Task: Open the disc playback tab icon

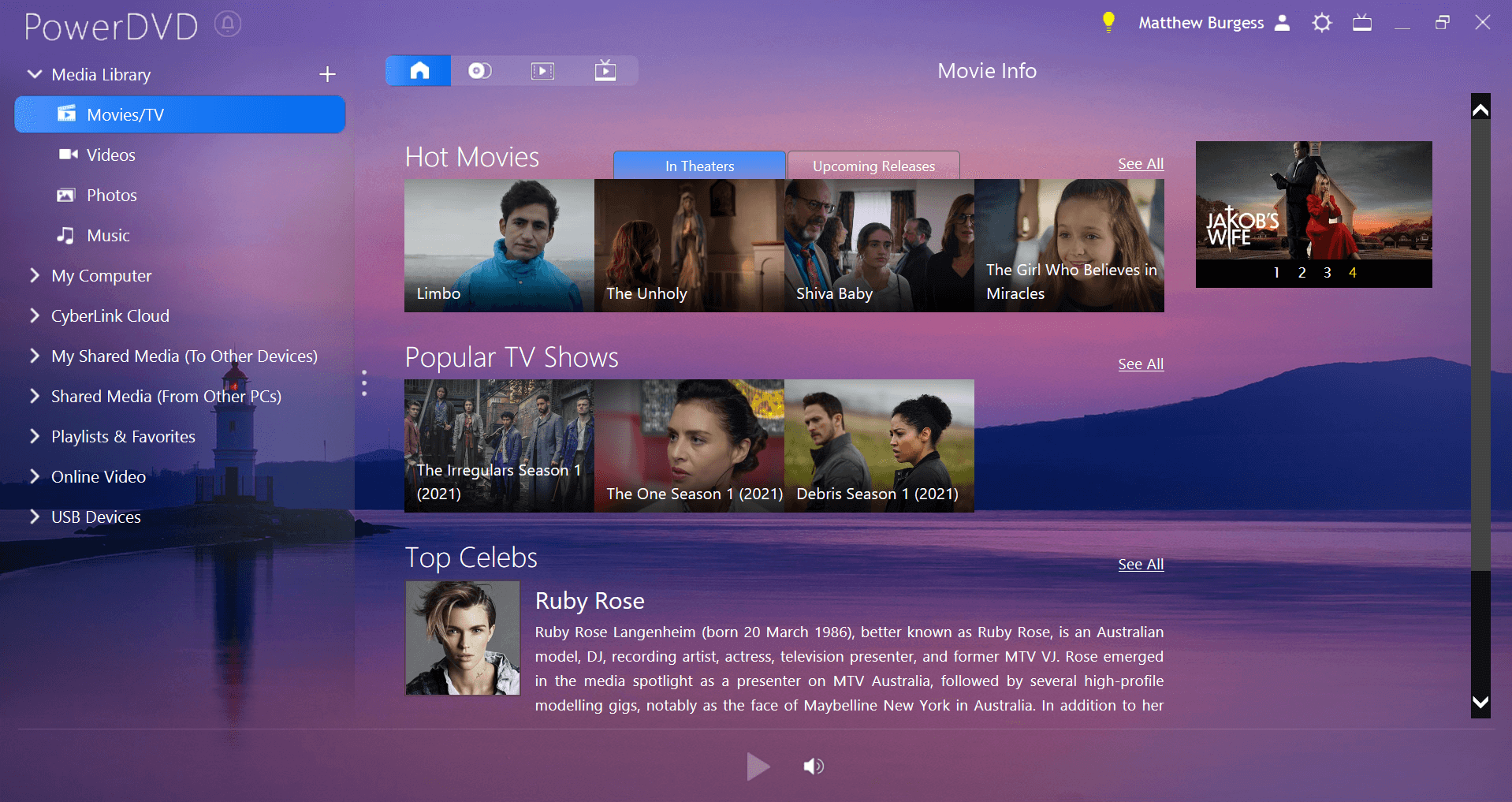Action: click(x=480, y=70)
